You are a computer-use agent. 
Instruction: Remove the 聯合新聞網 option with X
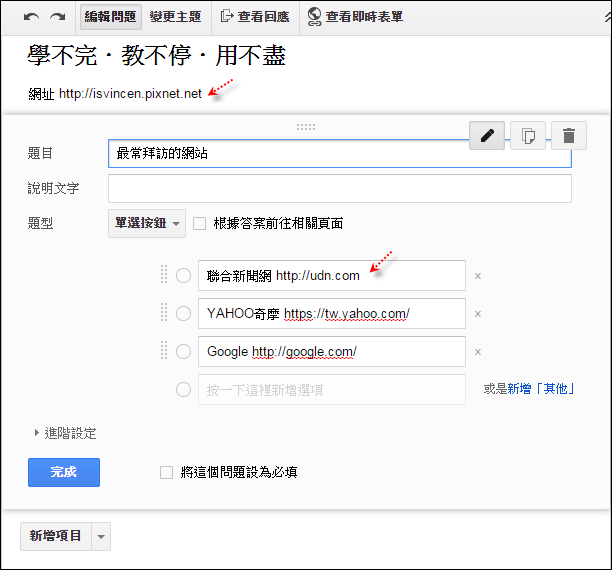(x=478, y=276)
